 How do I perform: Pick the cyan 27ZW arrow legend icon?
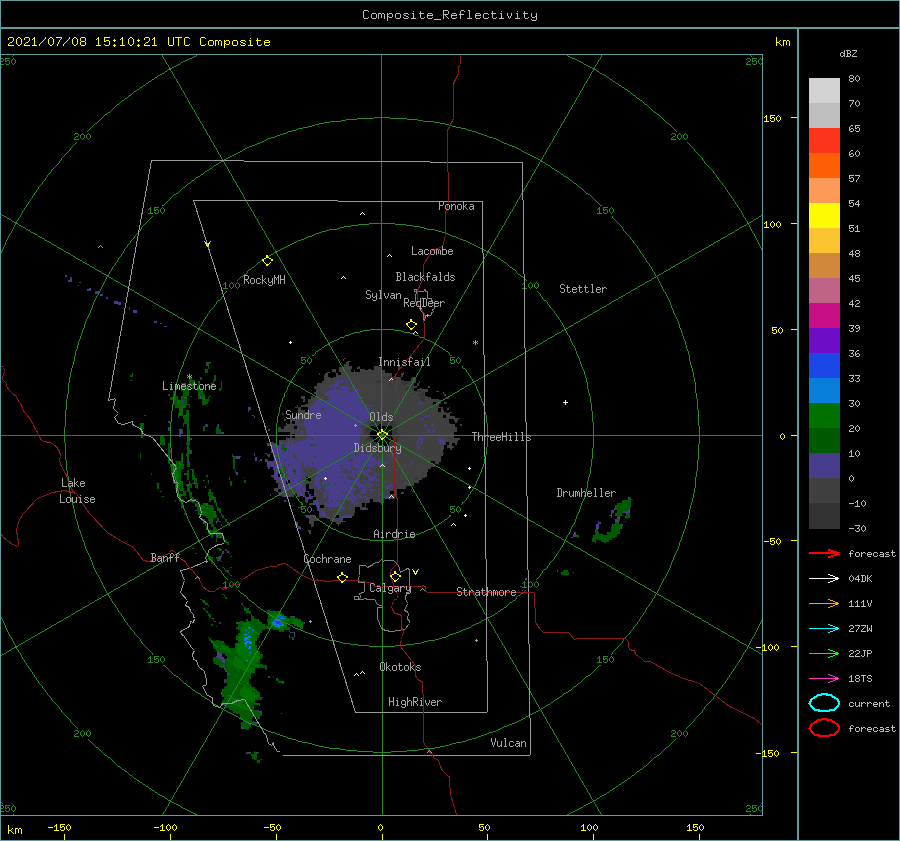click(x=824, y=629)
